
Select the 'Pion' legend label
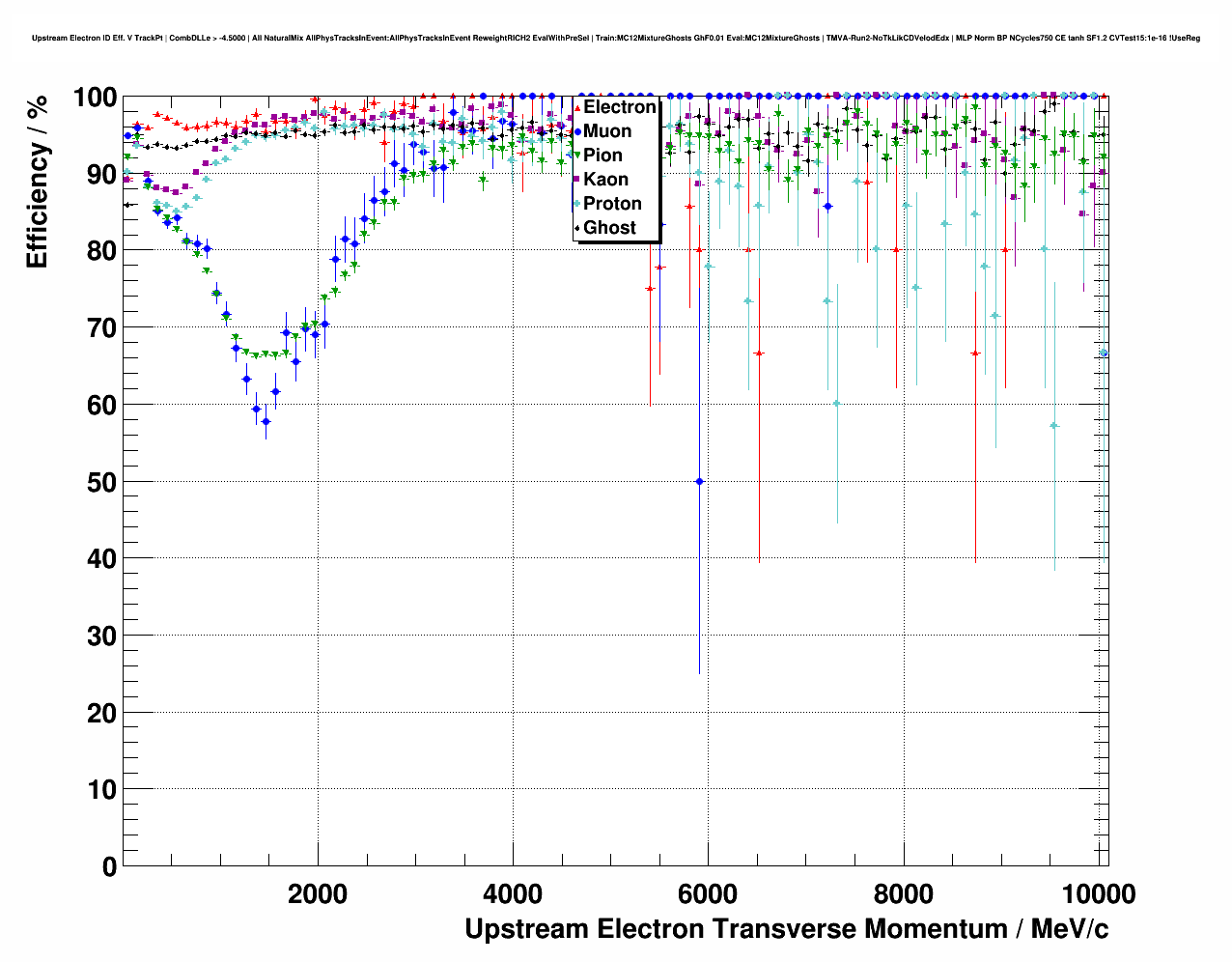tap(602, 156)
